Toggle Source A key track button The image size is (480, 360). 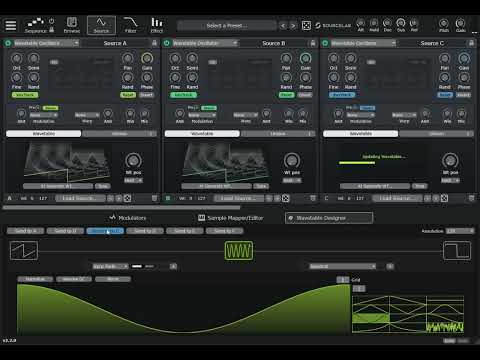[25, 95]
